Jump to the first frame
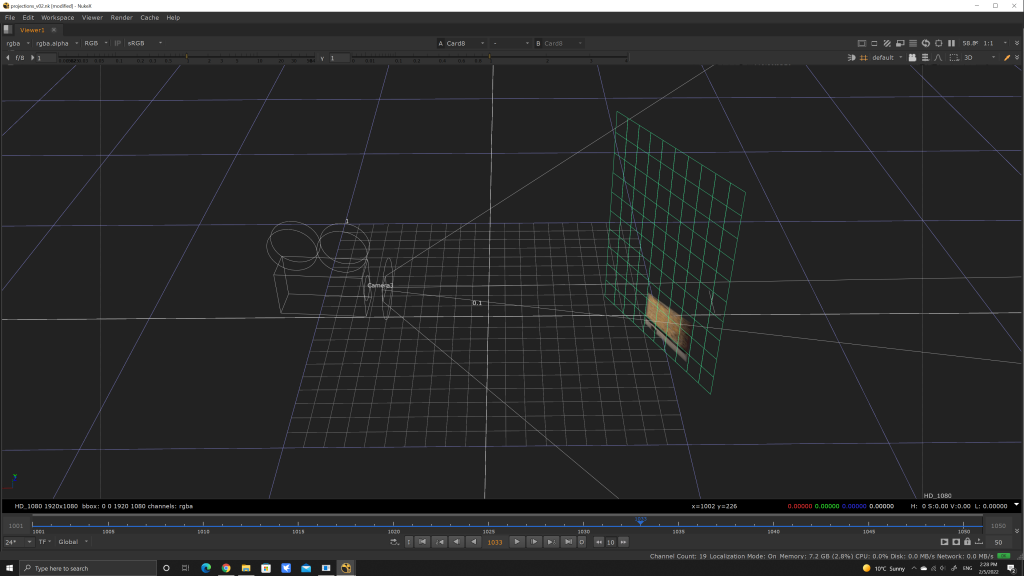 pyautogui.click(x=423, y=542)
